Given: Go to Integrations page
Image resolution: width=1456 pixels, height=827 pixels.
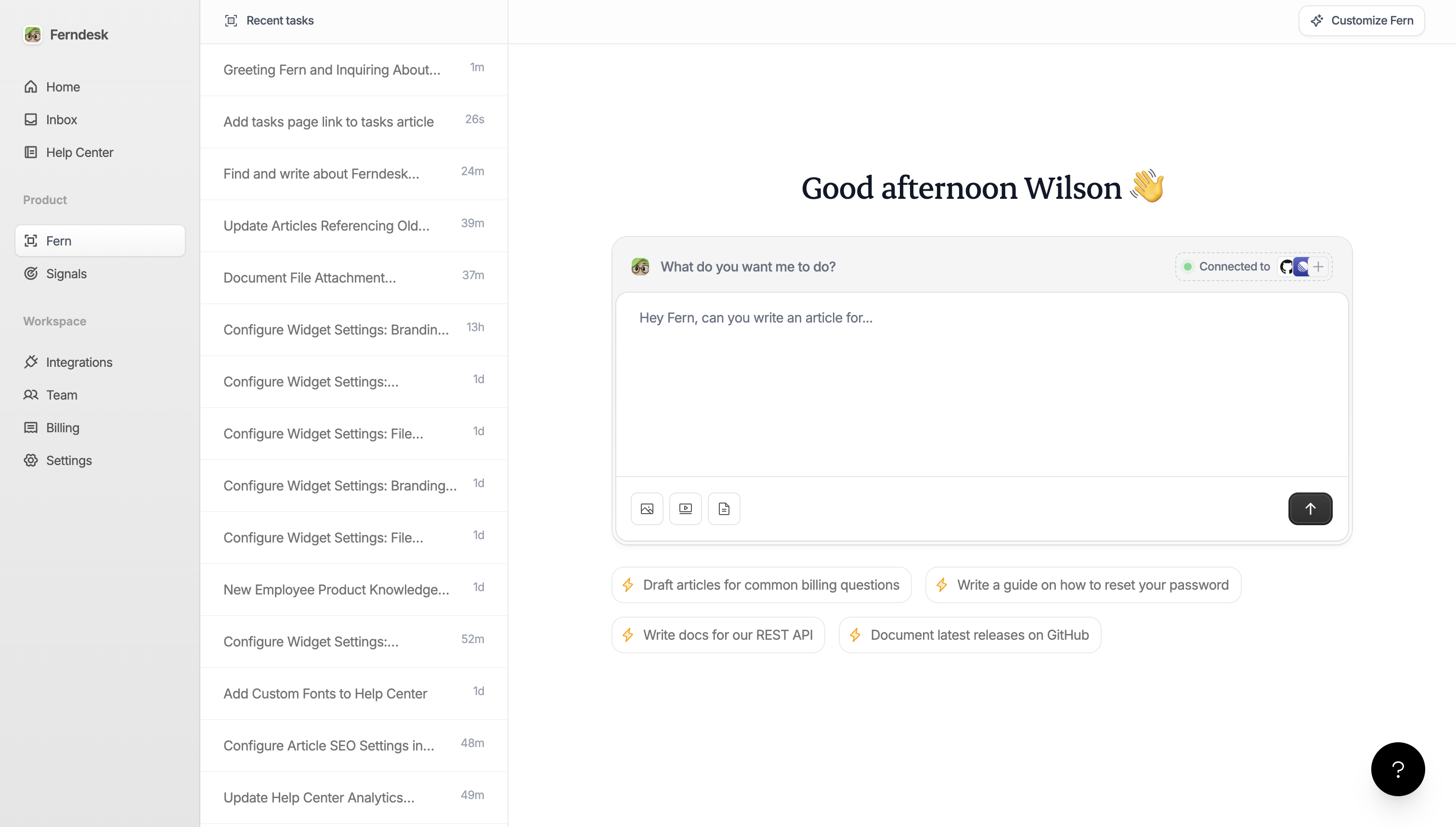Looking at the screenshot, I should point(79,362).
